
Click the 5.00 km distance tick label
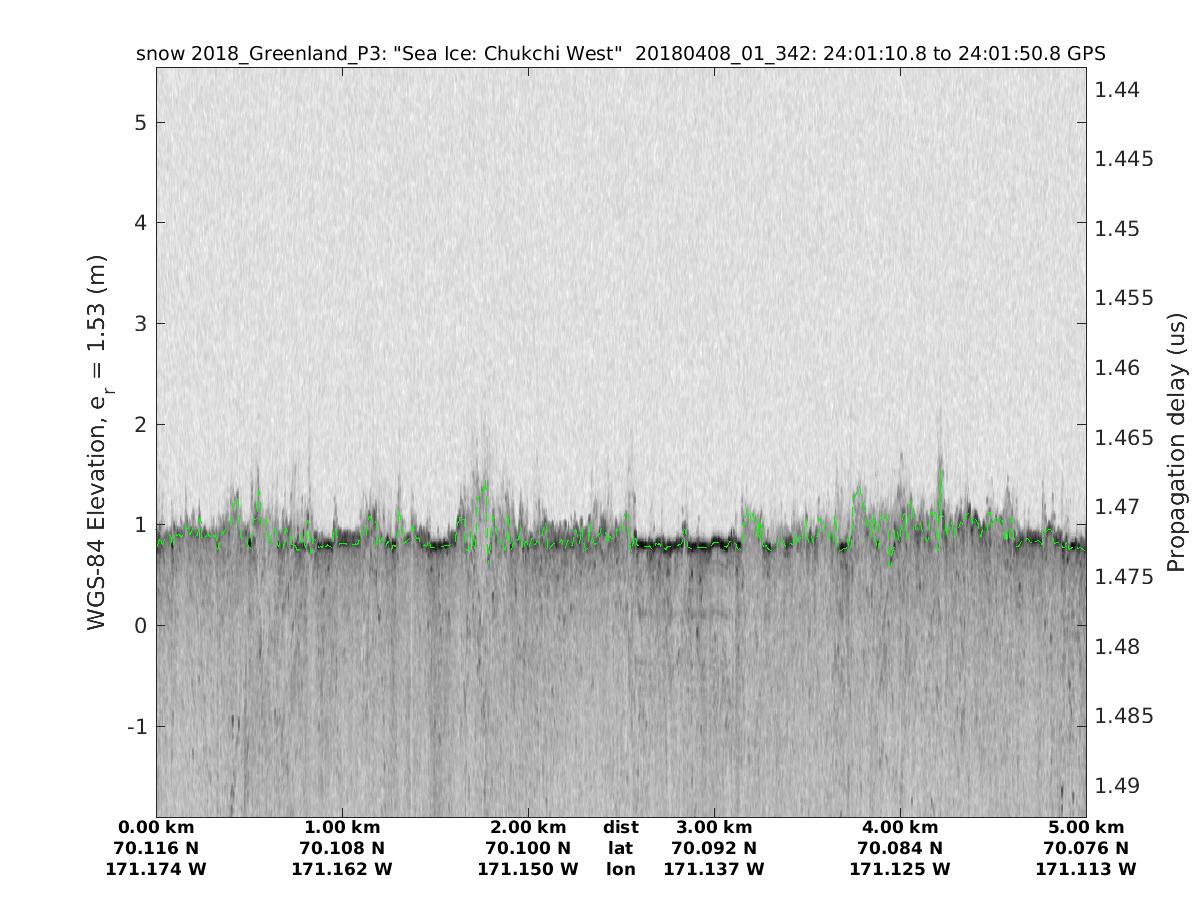[1086, 828]
